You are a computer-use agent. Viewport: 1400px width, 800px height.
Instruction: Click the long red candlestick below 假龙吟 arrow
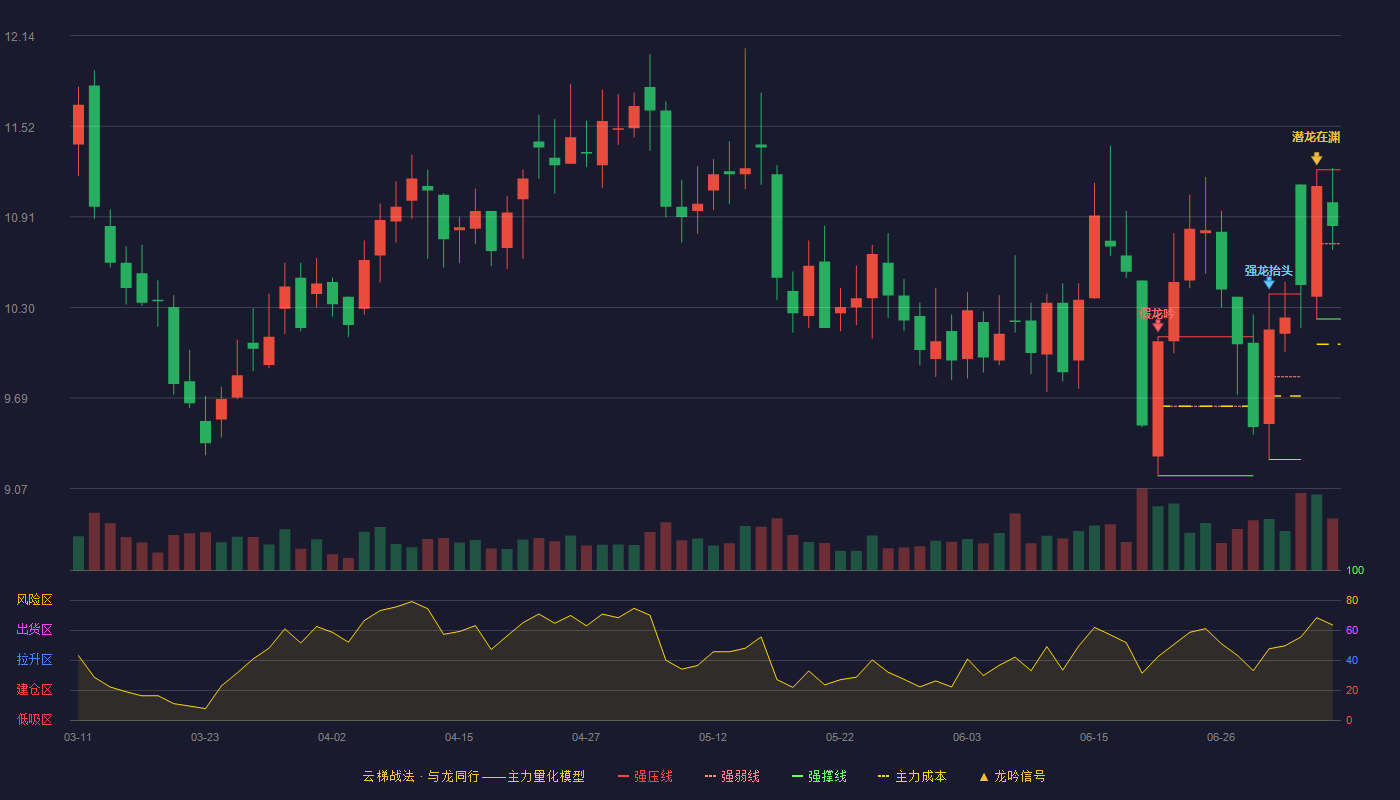pos(1158,399)
